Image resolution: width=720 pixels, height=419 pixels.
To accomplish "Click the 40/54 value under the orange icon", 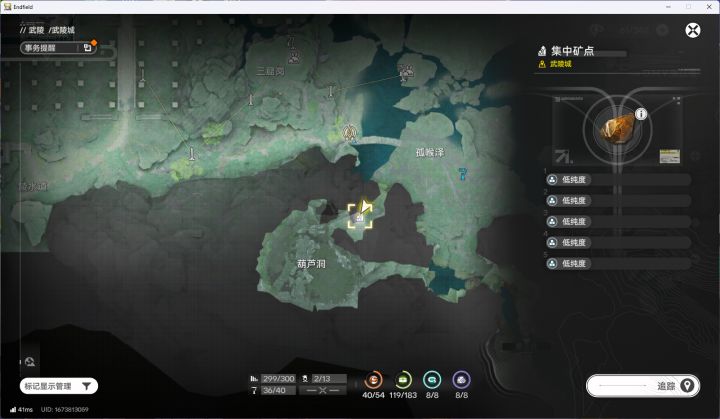I will click(x=373, y=395).
